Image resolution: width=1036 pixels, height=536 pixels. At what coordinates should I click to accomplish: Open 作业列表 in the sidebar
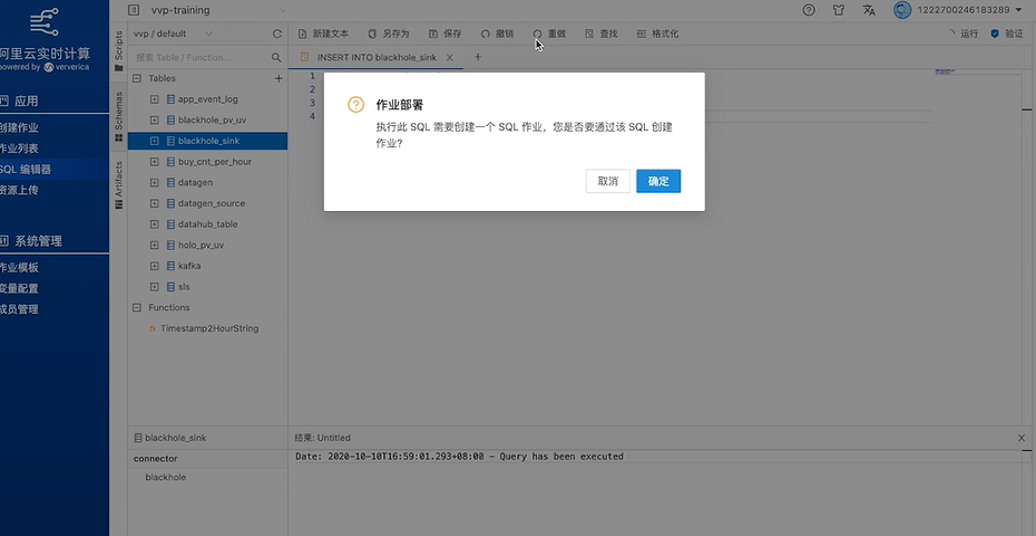(x=19, y=149)
